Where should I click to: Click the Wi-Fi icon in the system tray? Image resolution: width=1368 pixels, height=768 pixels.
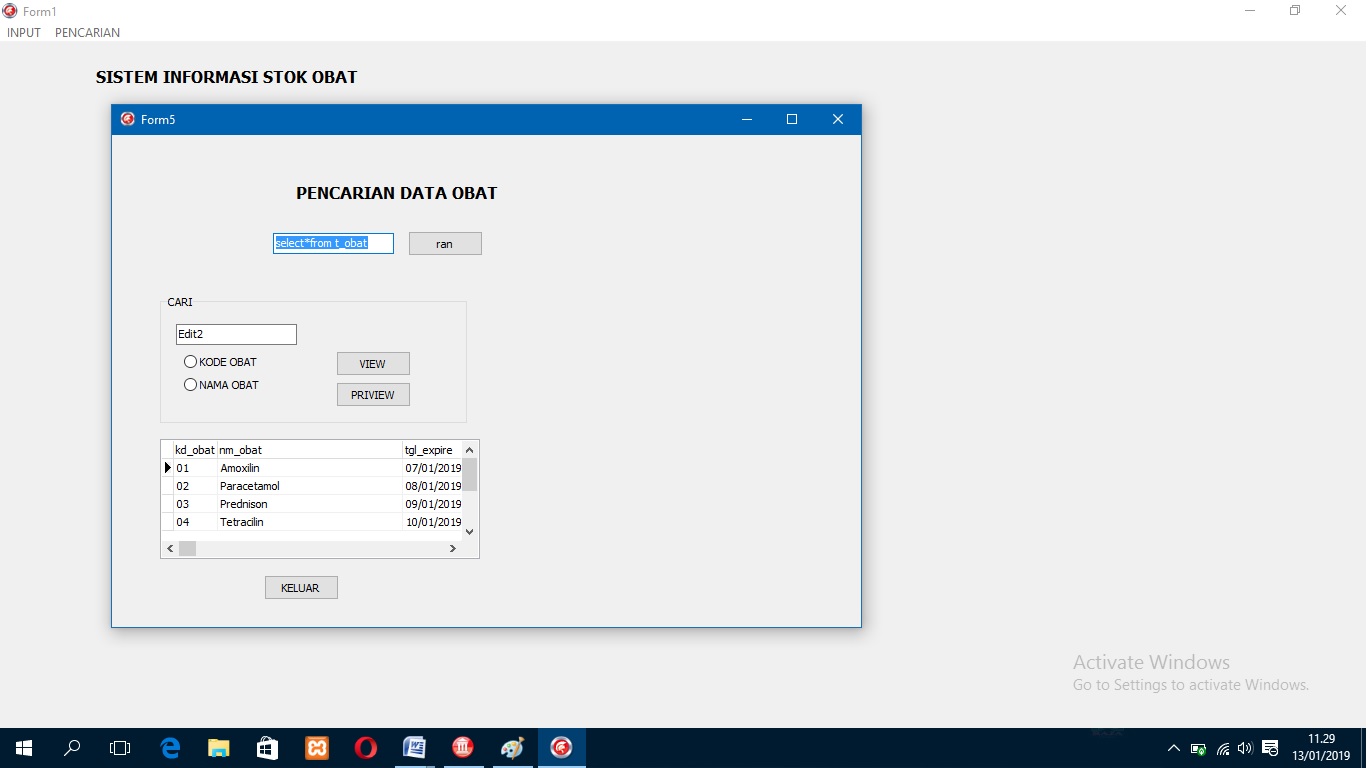1222,747
